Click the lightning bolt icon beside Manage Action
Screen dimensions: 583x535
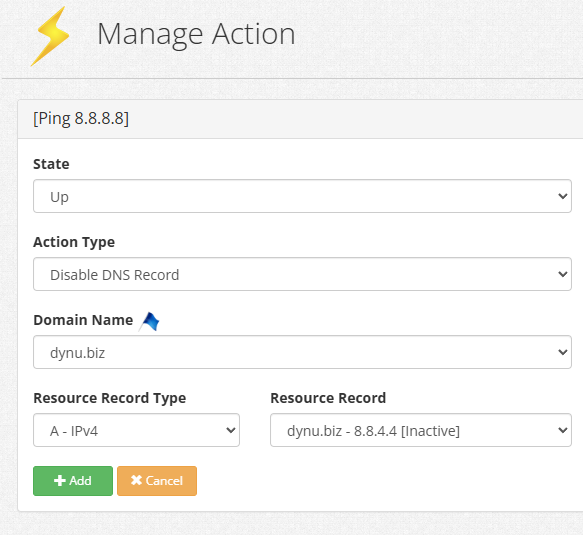[50, 36]
